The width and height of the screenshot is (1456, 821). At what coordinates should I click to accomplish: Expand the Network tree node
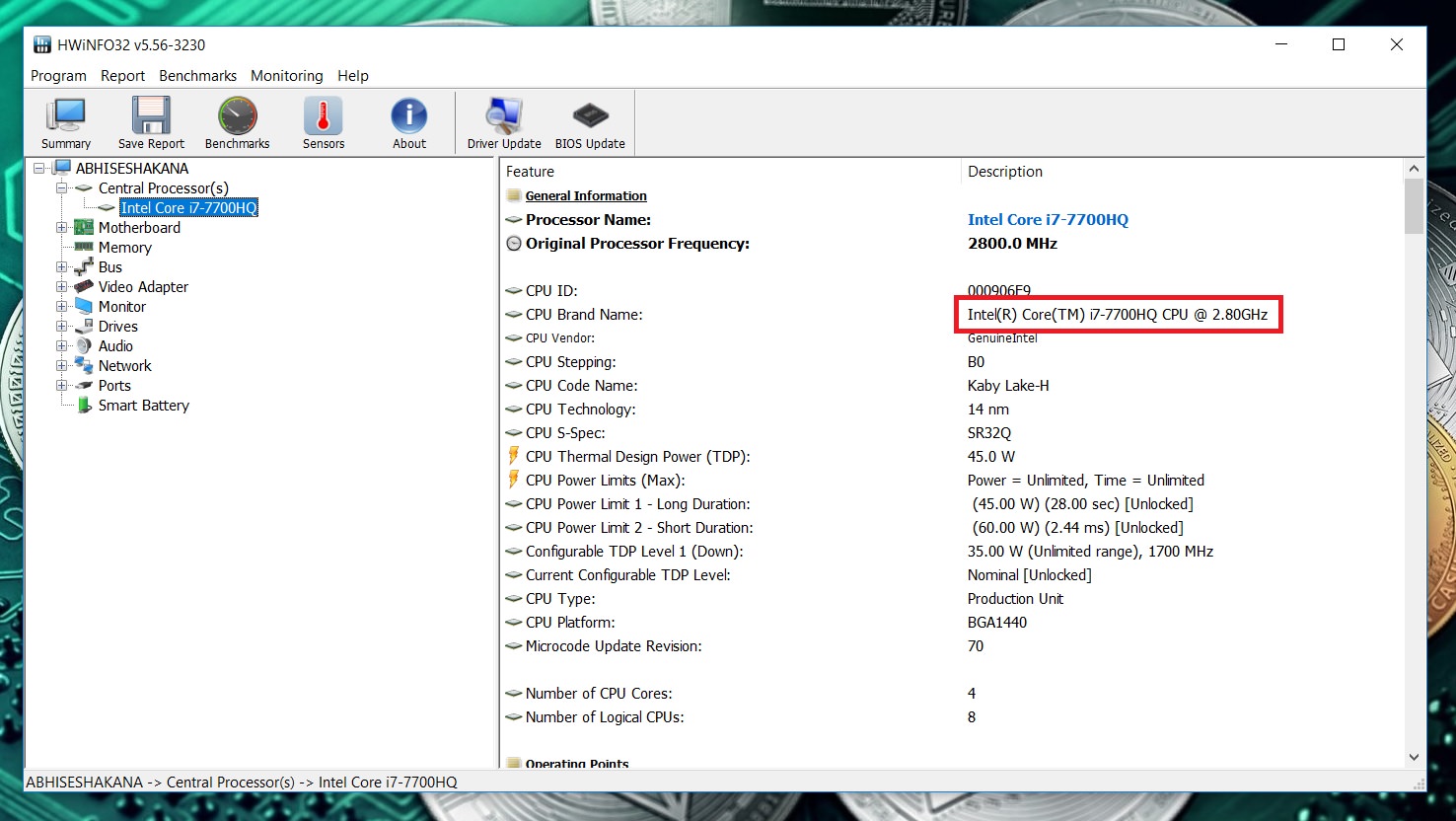pos(61,366)
